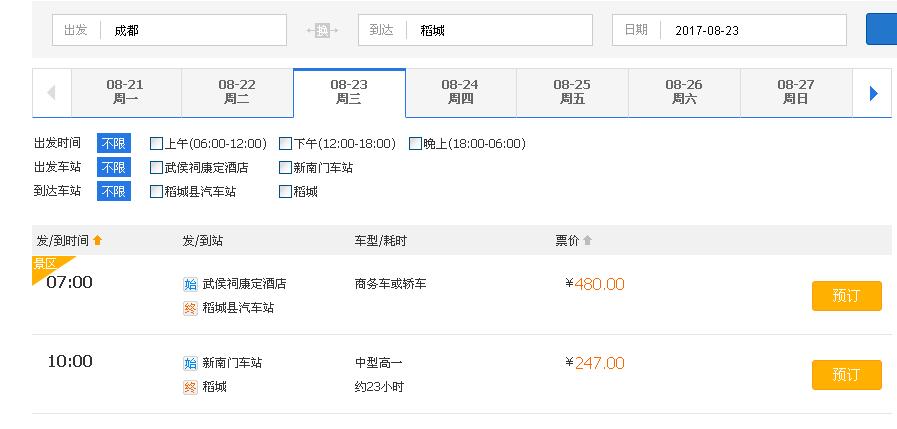
Task: Swap departure and arrival cities icon
Action: tap(322, 30)
